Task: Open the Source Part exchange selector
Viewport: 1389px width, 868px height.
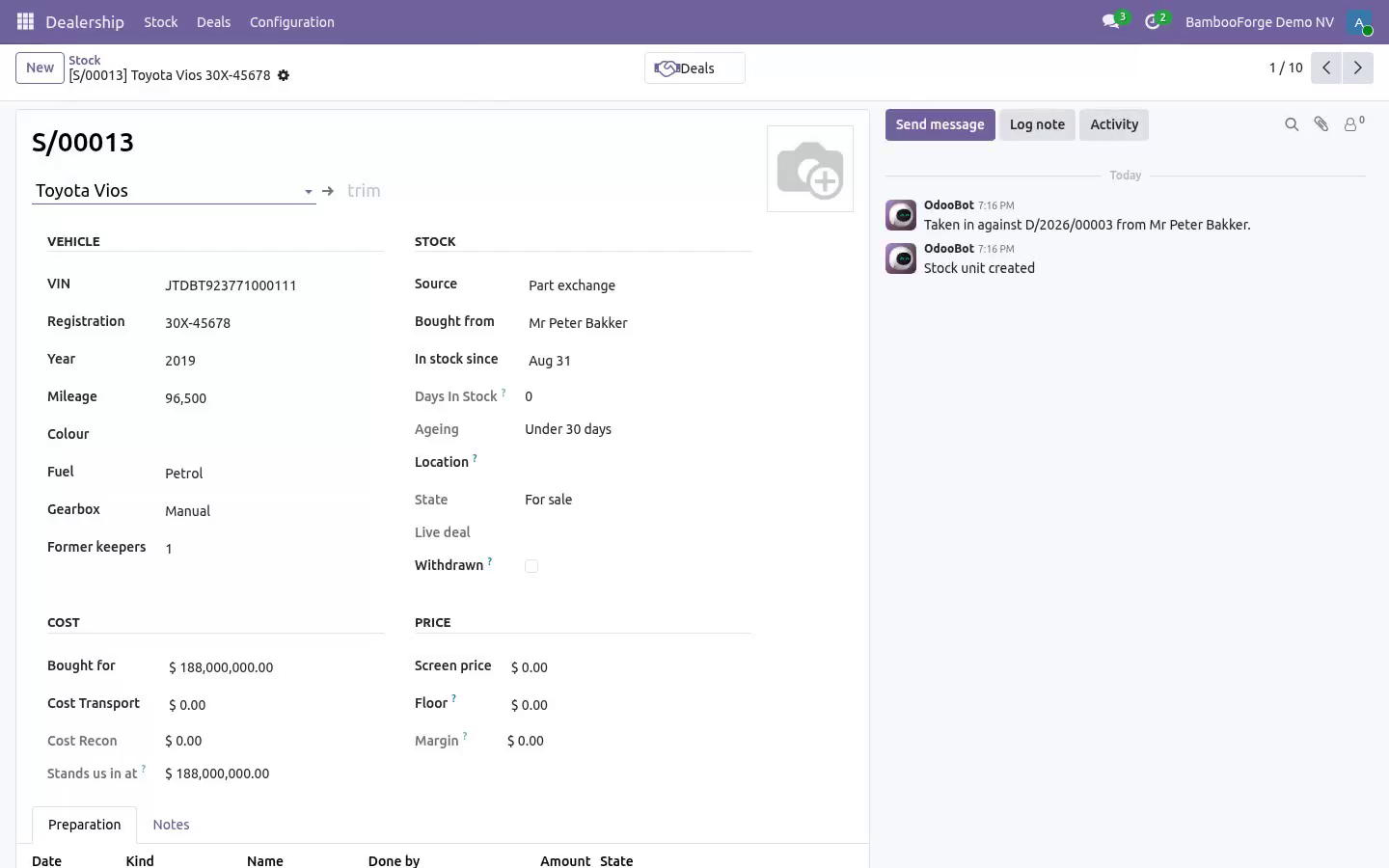Action: 640,285
